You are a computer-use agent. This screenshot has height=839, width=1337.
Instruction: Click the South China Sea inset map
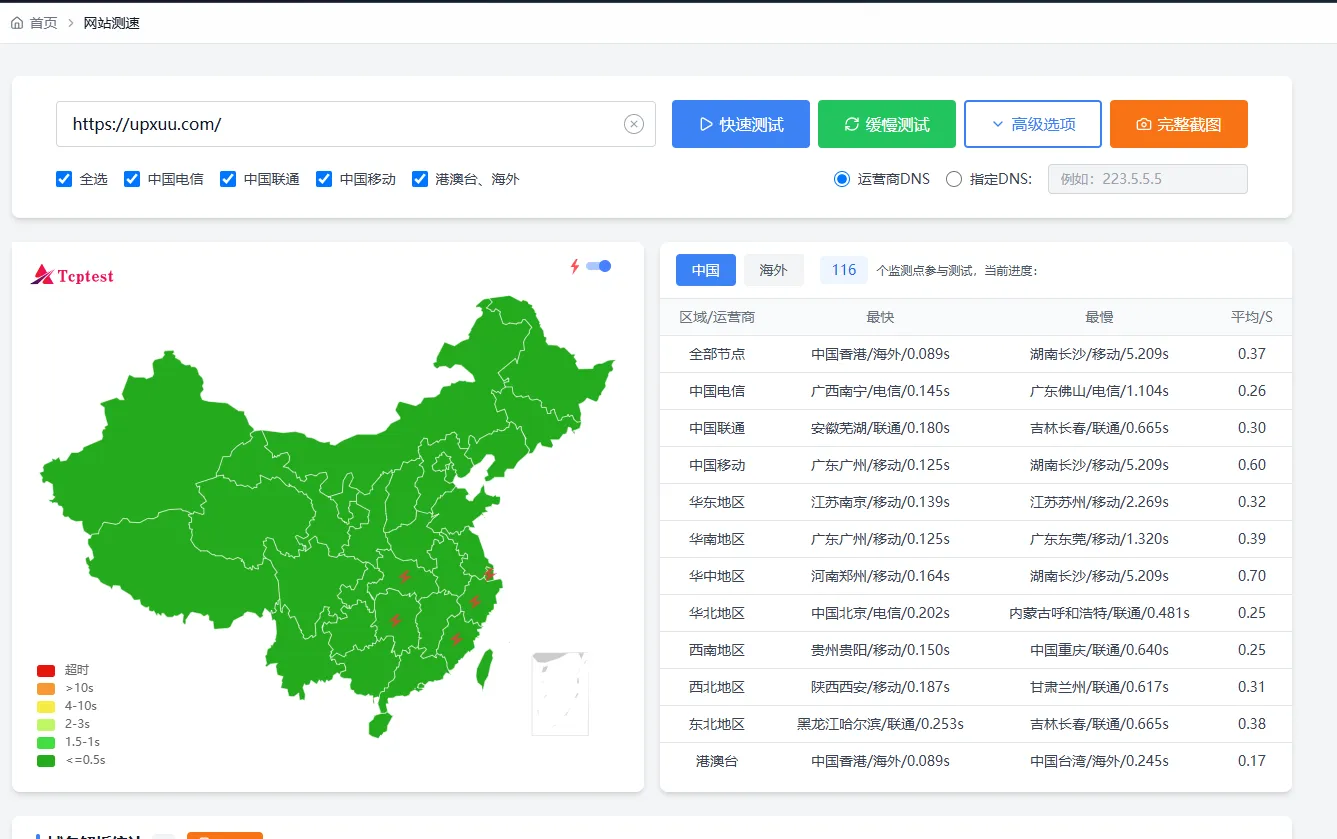(x=560, y=694)
